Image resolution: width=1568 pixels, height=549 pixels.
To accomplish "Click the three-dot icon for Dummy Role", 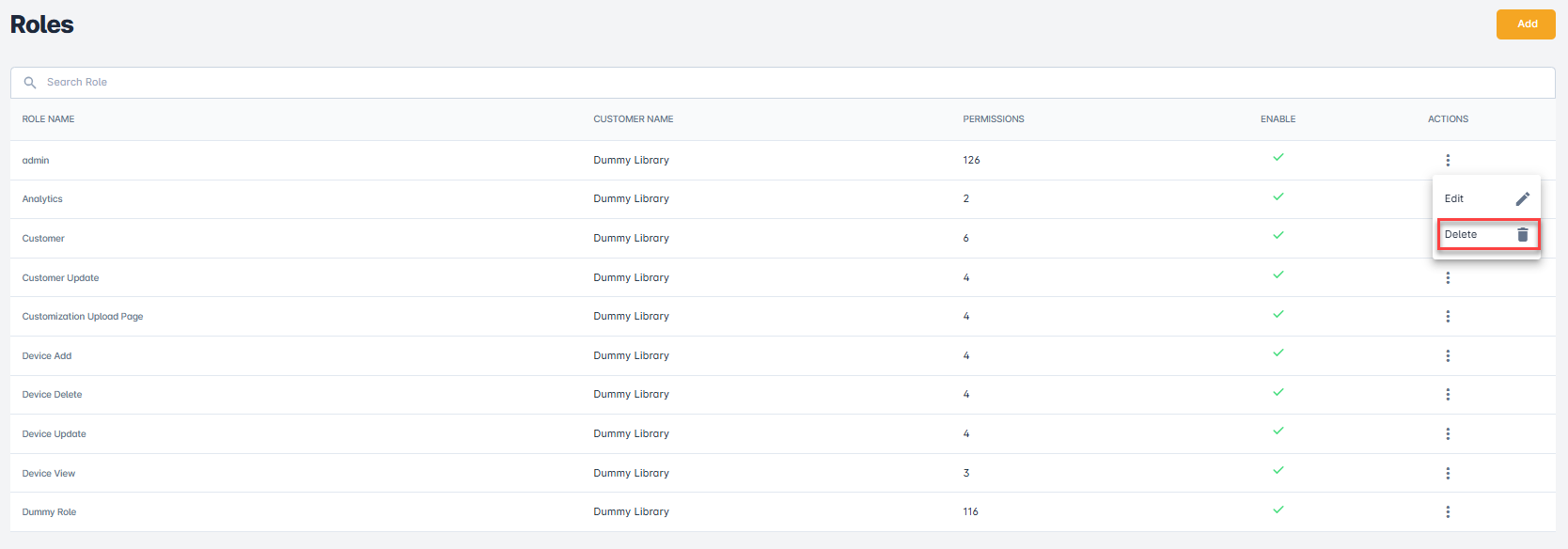I will click(x=1448, y=512).
